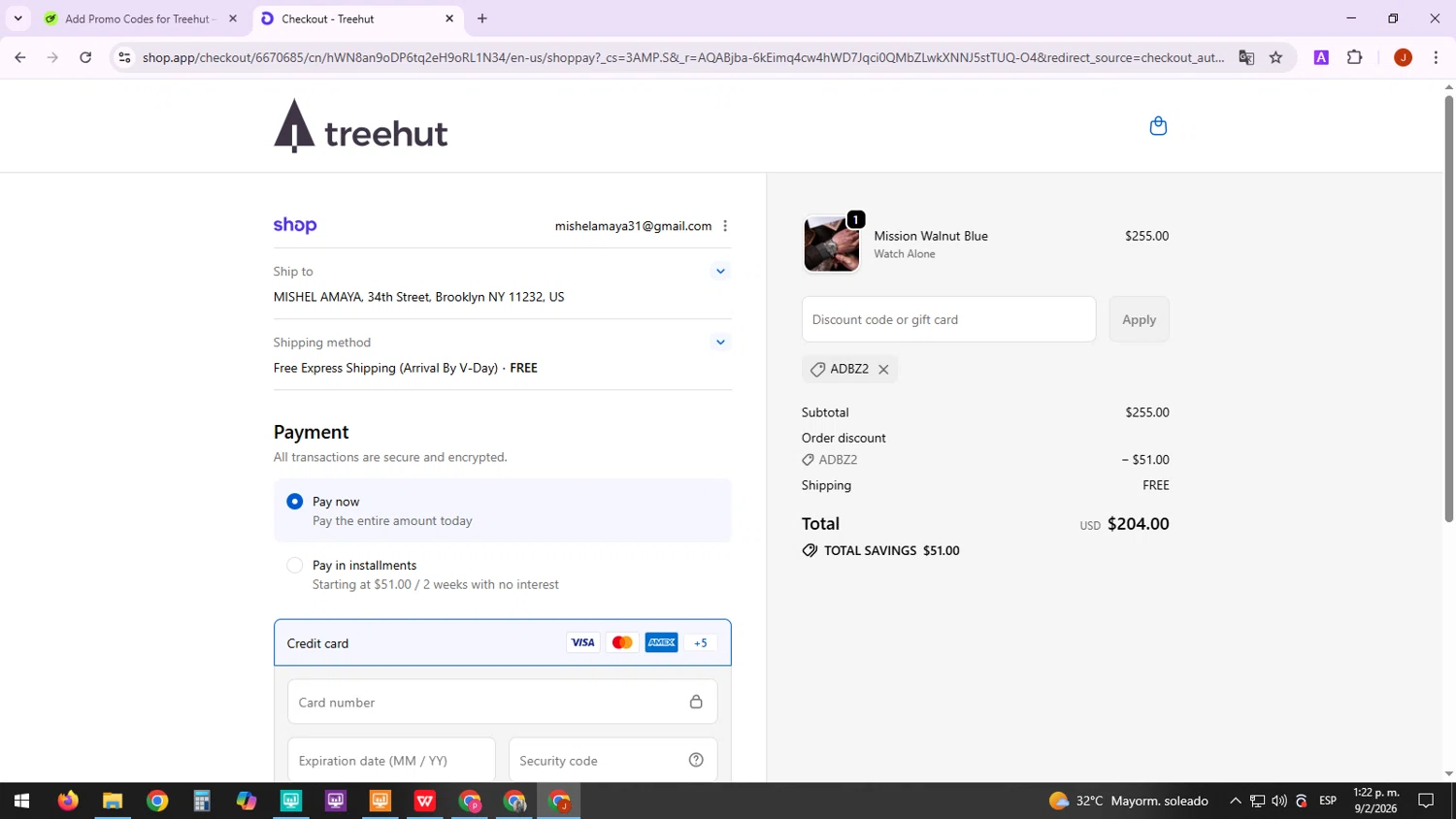This screenshot has height=819, width=1456.
Task: Open the Extensions puzzle icon
Action: (x=1355, y=57)
